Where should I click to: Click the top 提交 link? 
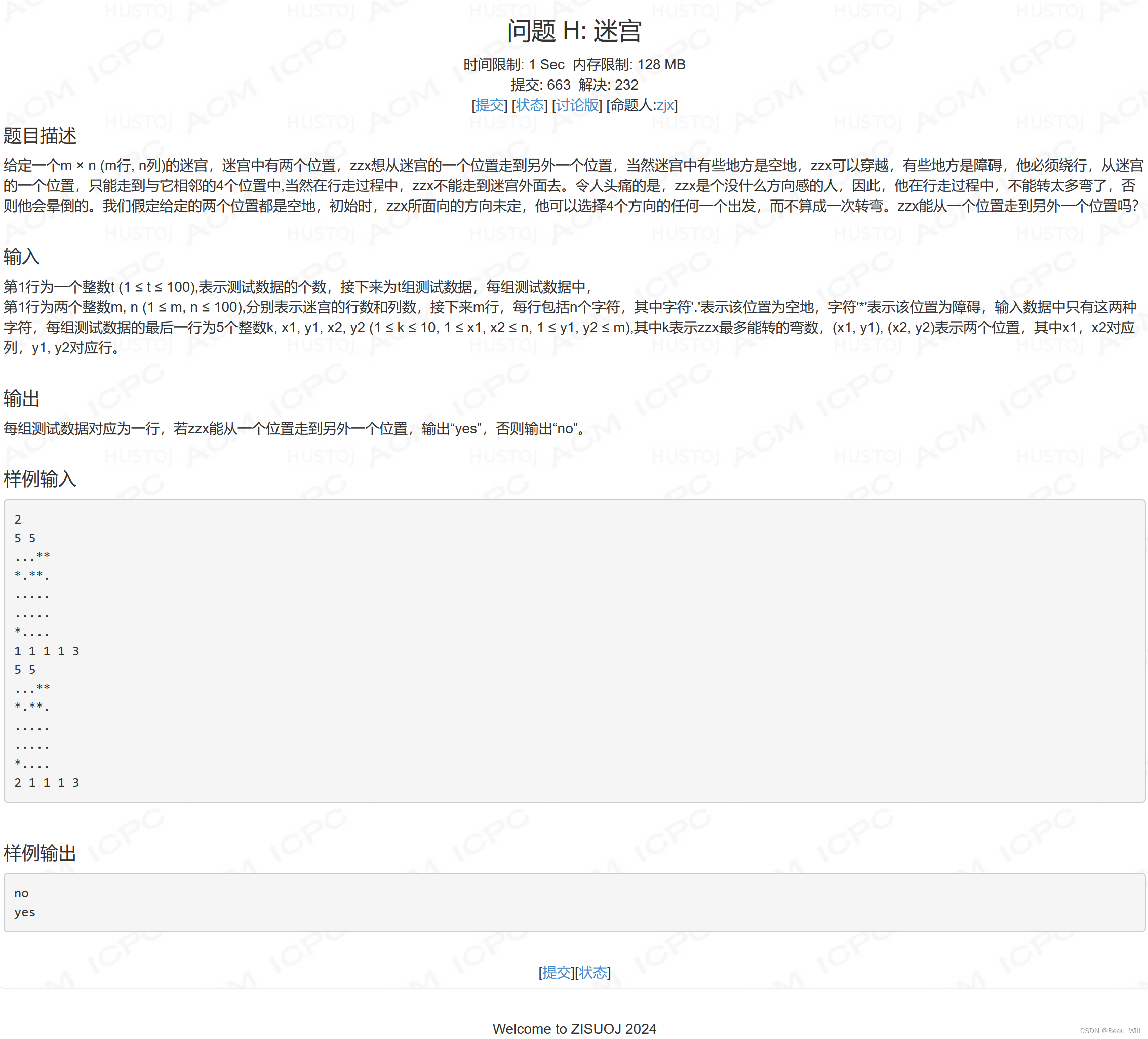[x=490, y=105]
